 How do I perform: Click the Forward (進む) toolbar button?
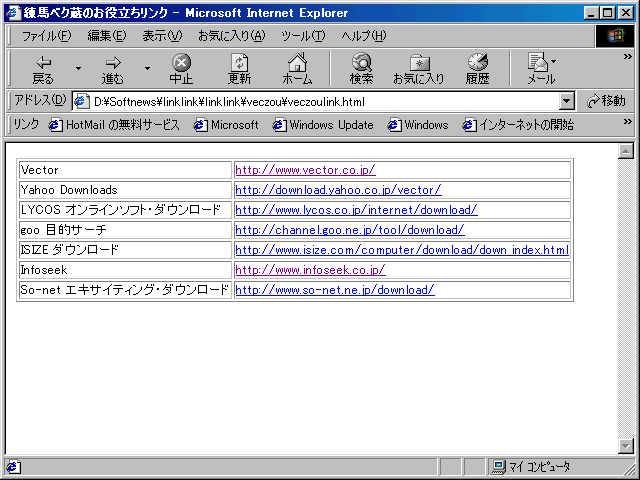point(113,69)
